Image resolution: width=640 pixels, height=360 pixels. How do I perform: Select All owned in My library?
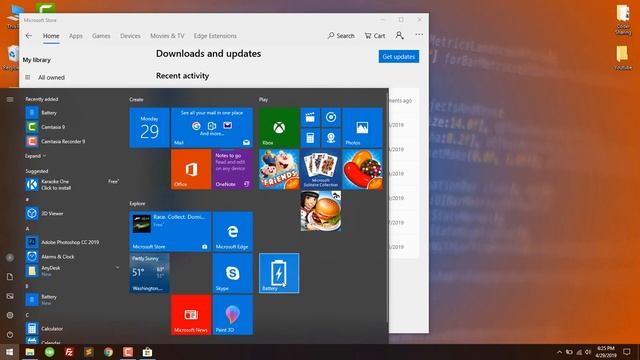point(51,78)
